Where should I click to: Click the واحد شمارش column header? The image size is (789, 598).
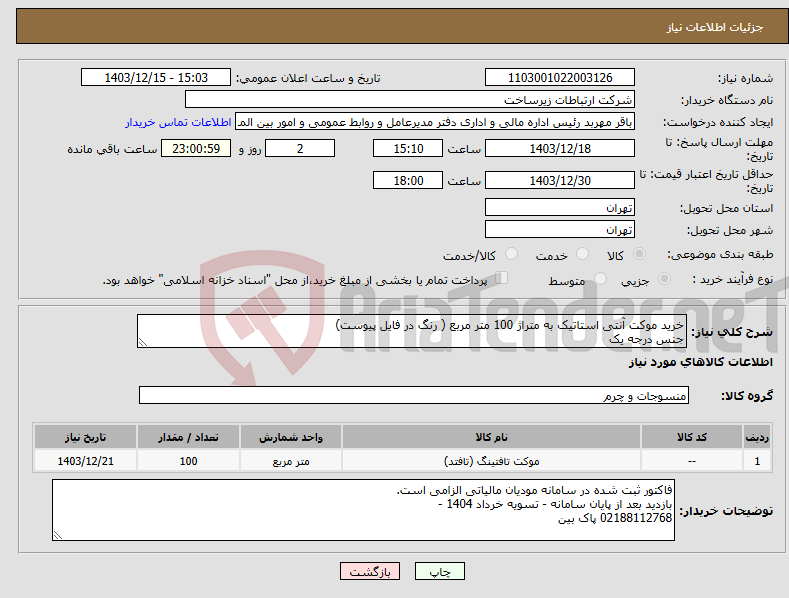[x=291, y=437]
